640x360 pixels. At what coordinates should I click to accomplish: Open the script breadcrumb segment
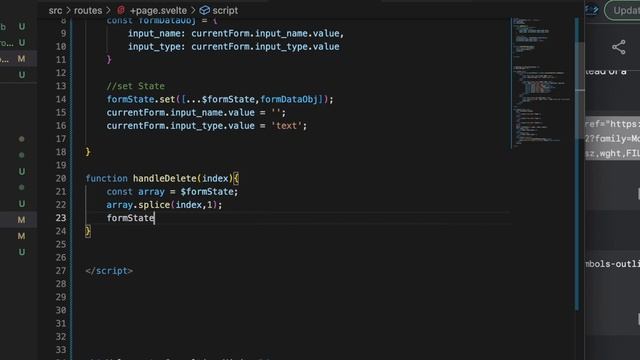coord(225,10)
